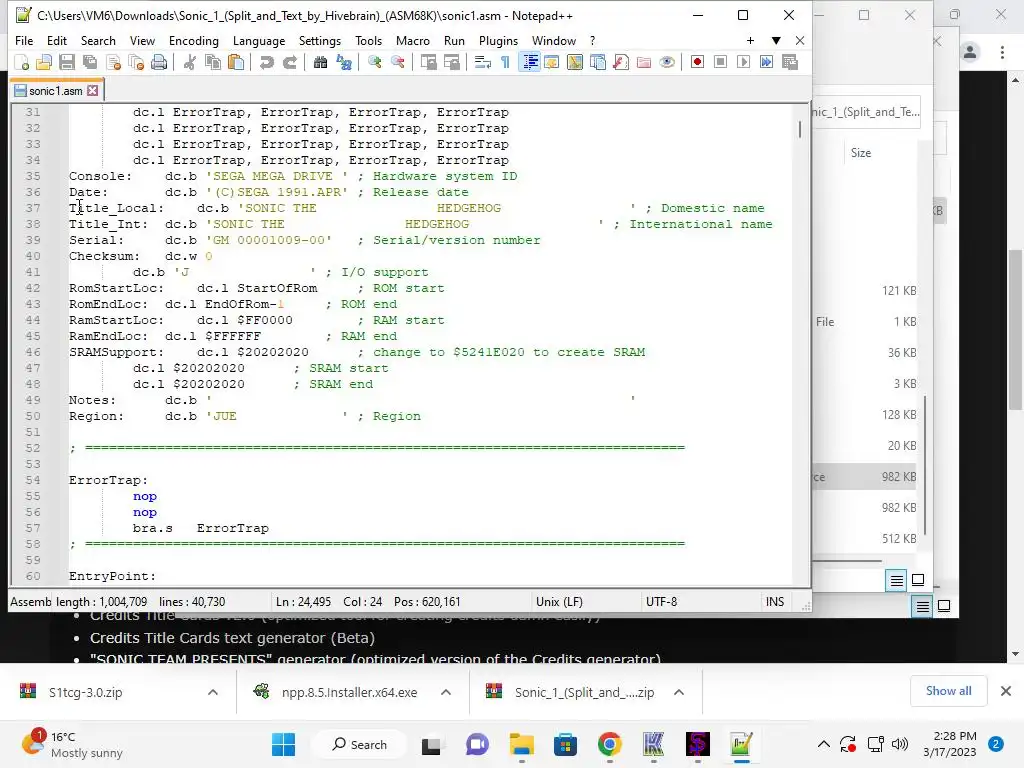This screenshot has width=1024, height=768.
Task: Open the Language menu
Action: point(259,40)
